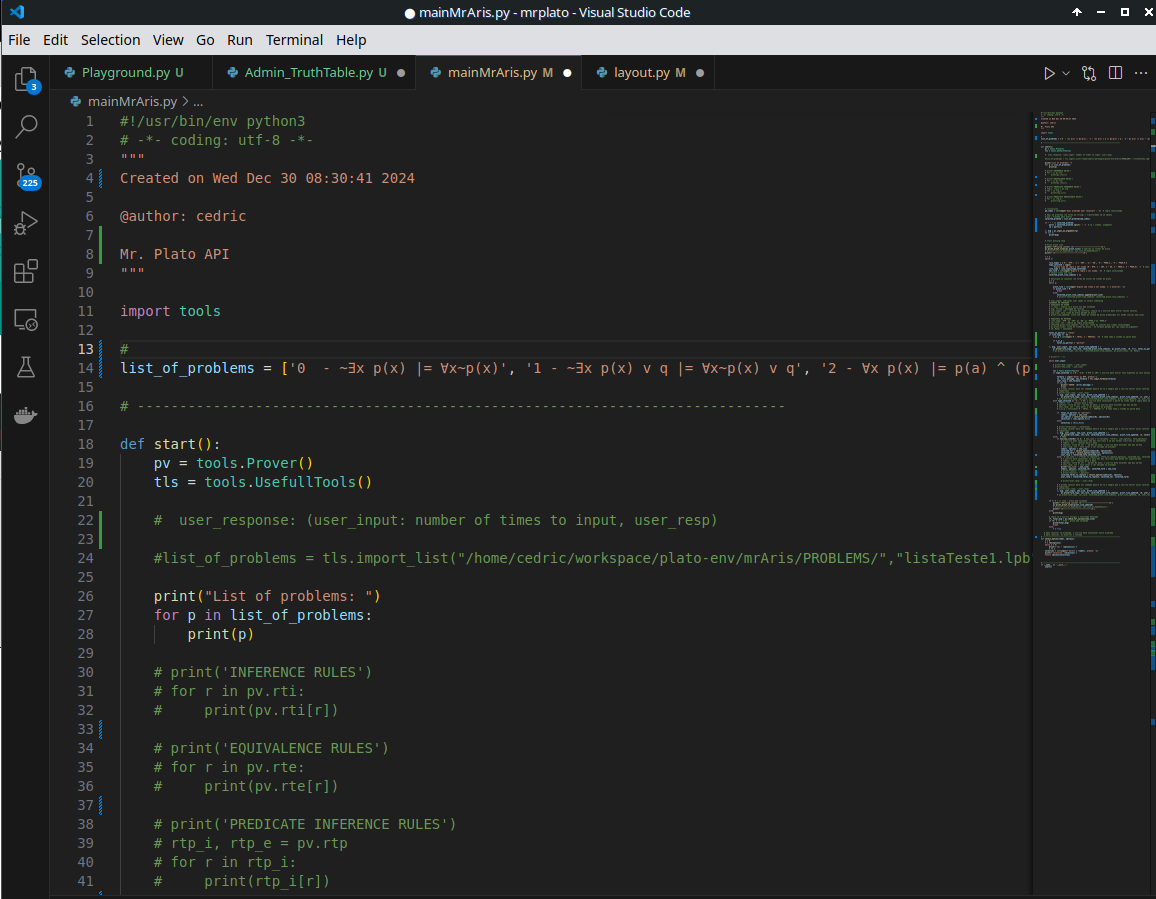Click 'pv = tools.Prover()' line

tap(234, 463)
